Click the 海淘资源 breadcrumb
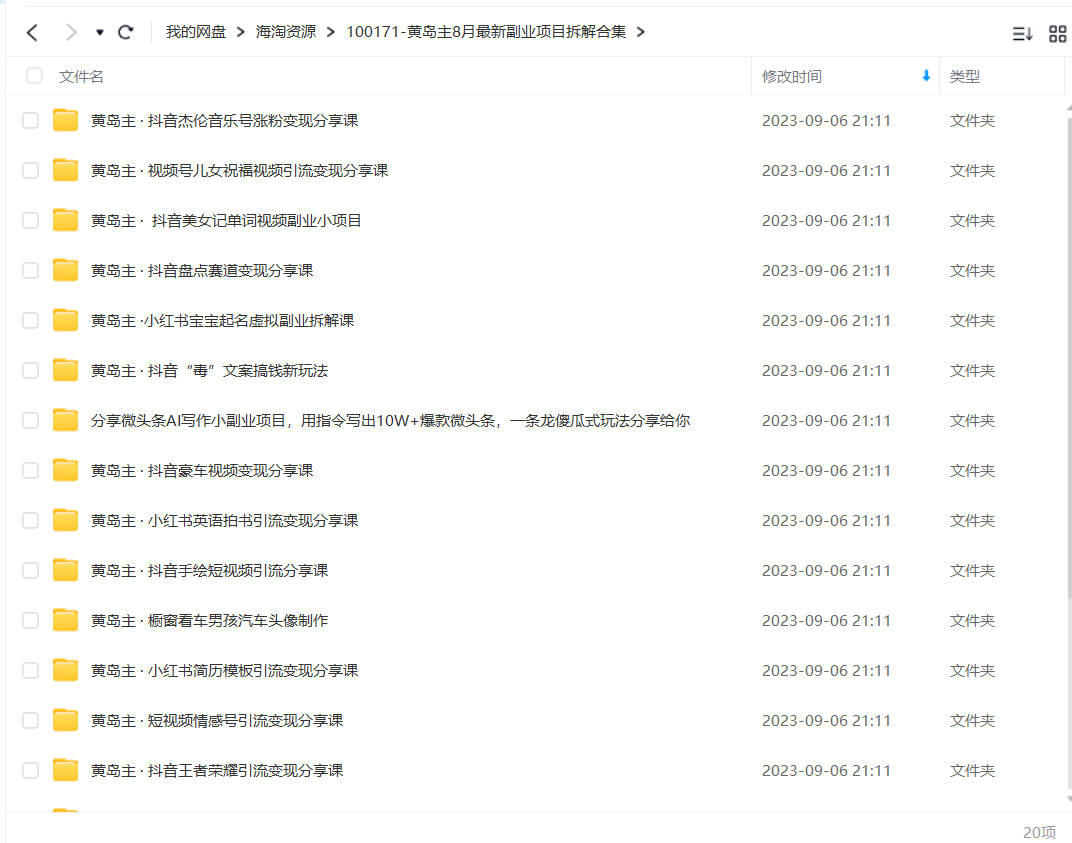1072x843 pixels. coord(286,32)
